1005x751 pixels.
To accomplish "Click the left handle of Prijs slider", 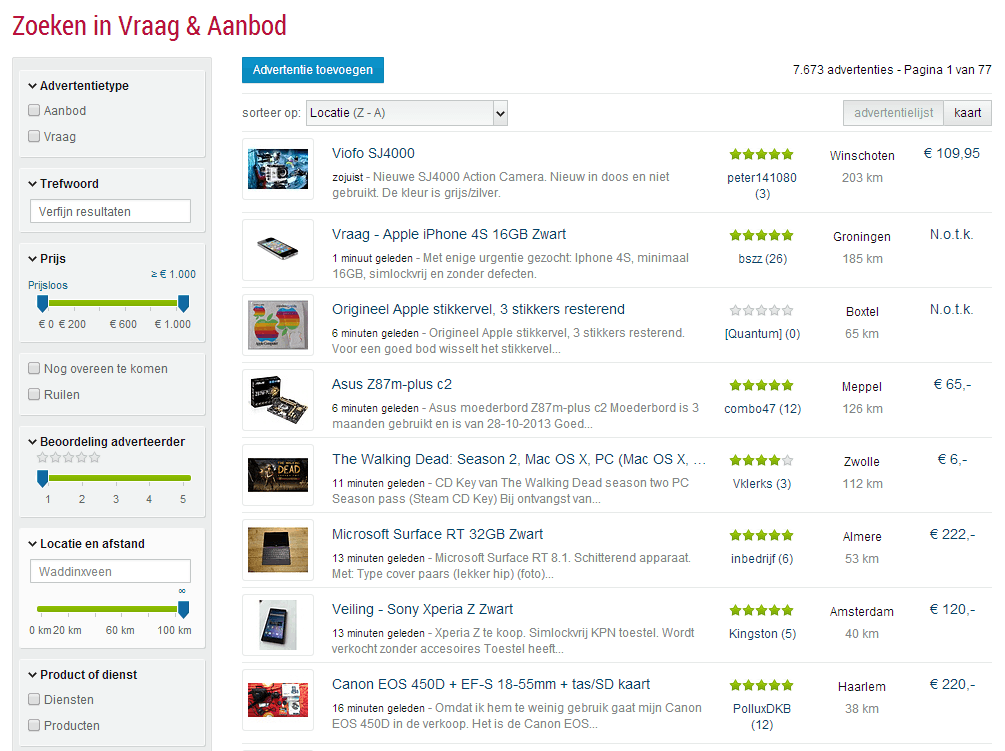I will [x=42, y=304].
